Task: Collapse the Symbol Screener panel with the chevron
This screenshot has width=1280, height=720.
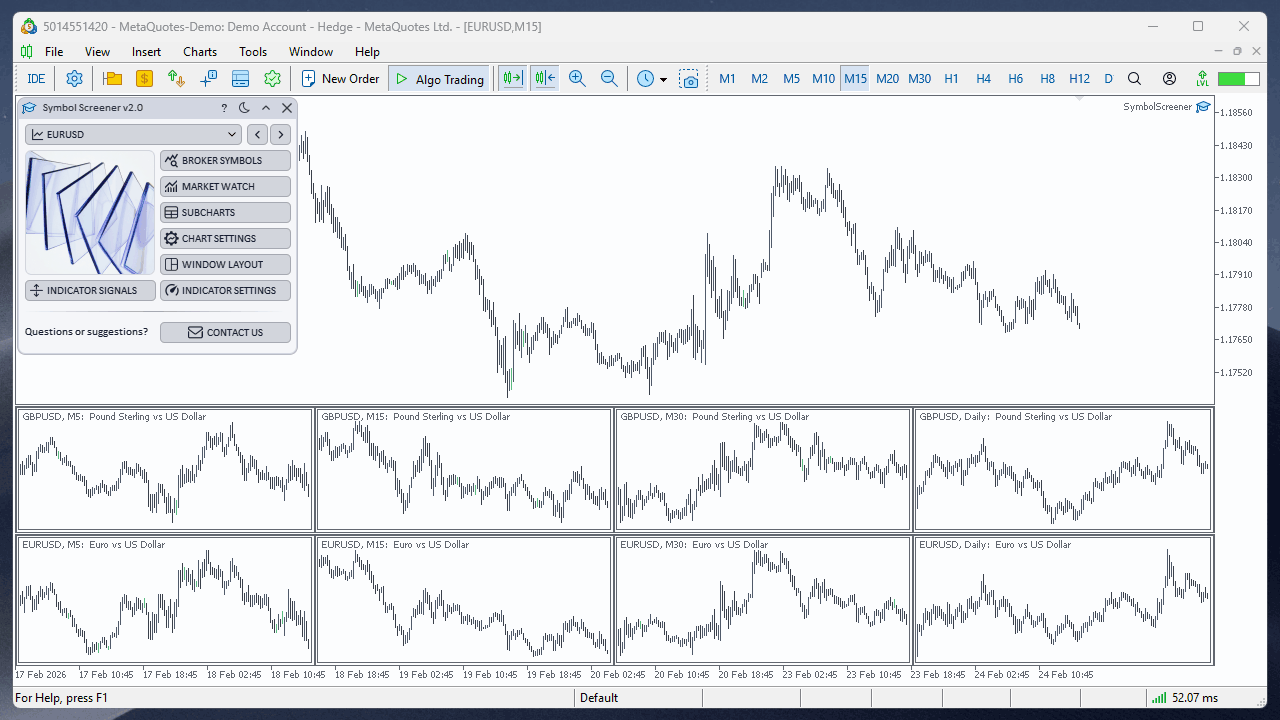Action: click(x=266, y=108)
